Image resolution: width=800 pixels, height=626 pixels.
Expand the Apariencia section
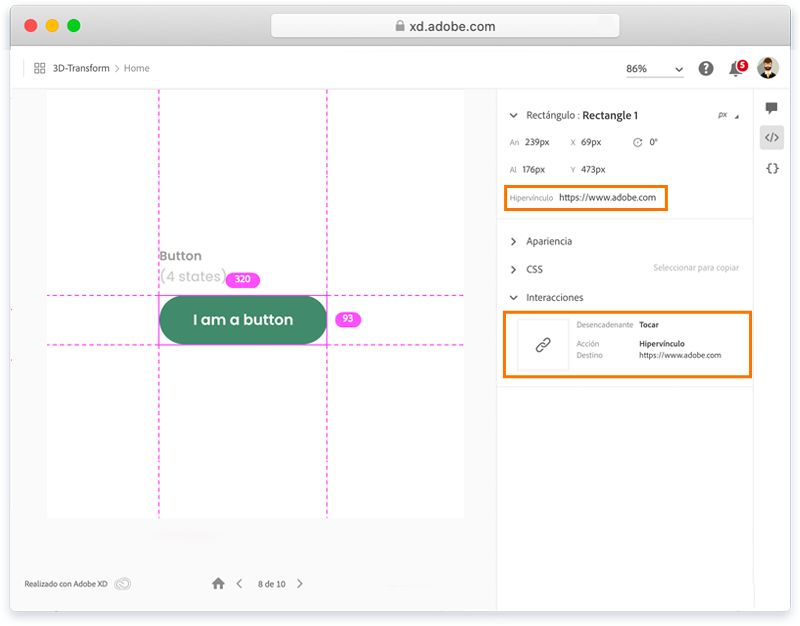[x=514, y=242]
